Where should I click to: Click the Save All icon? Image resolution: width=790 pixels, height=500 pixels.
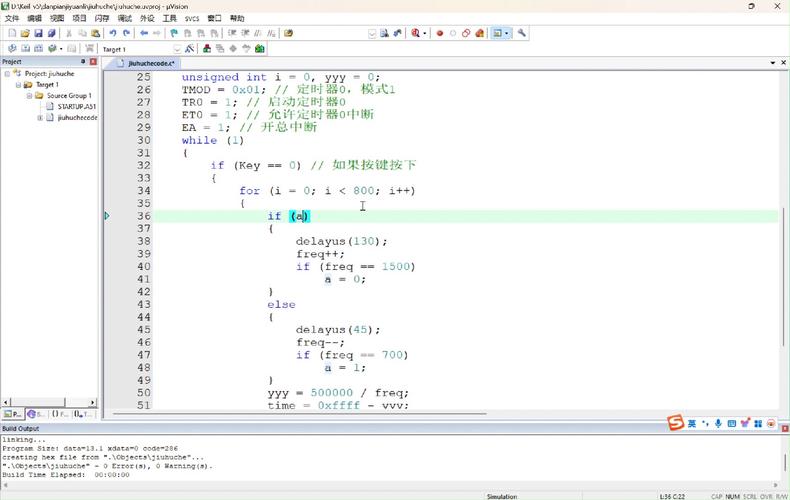pos(51,33)
